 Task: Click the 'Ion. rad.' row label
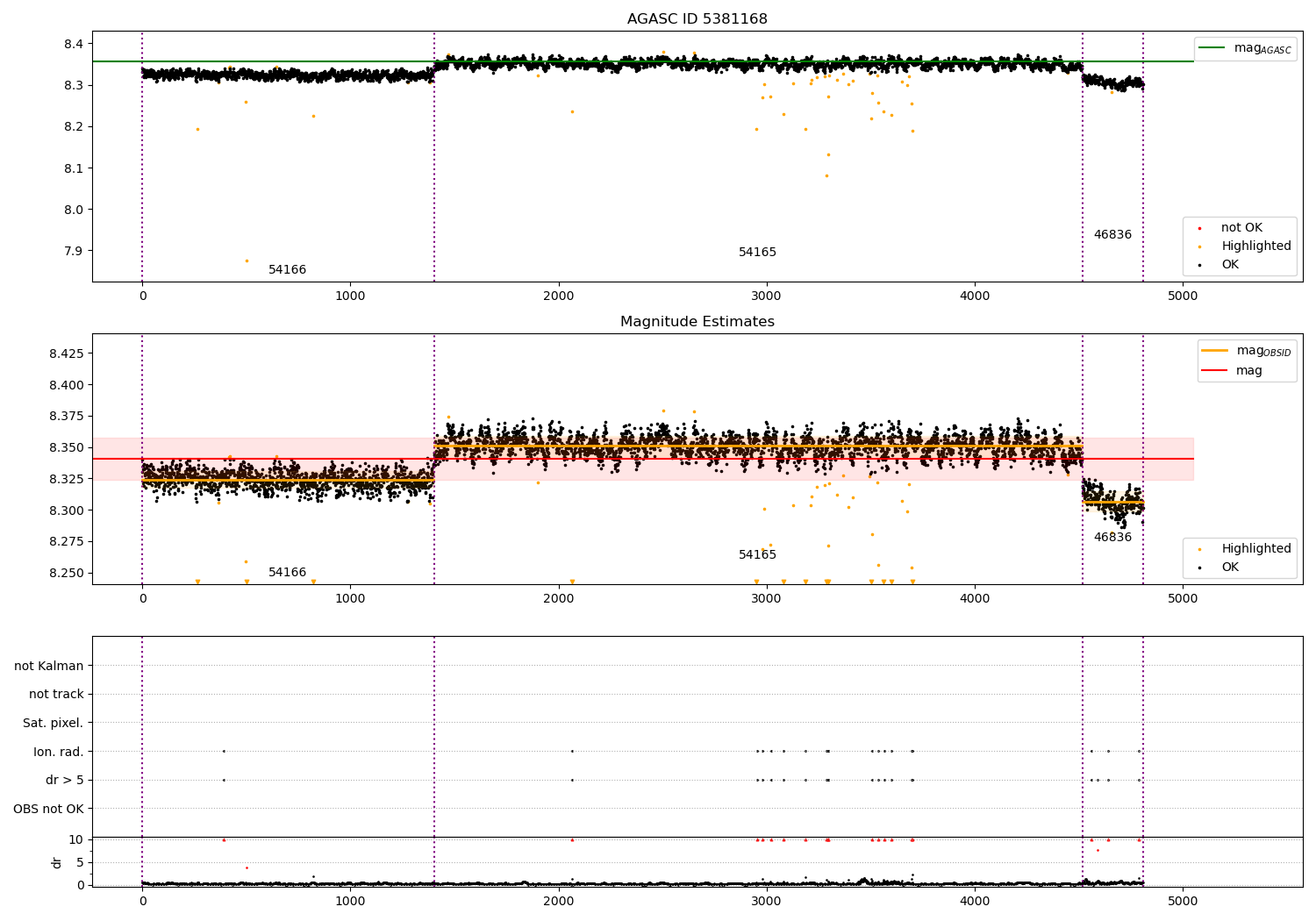59,752
